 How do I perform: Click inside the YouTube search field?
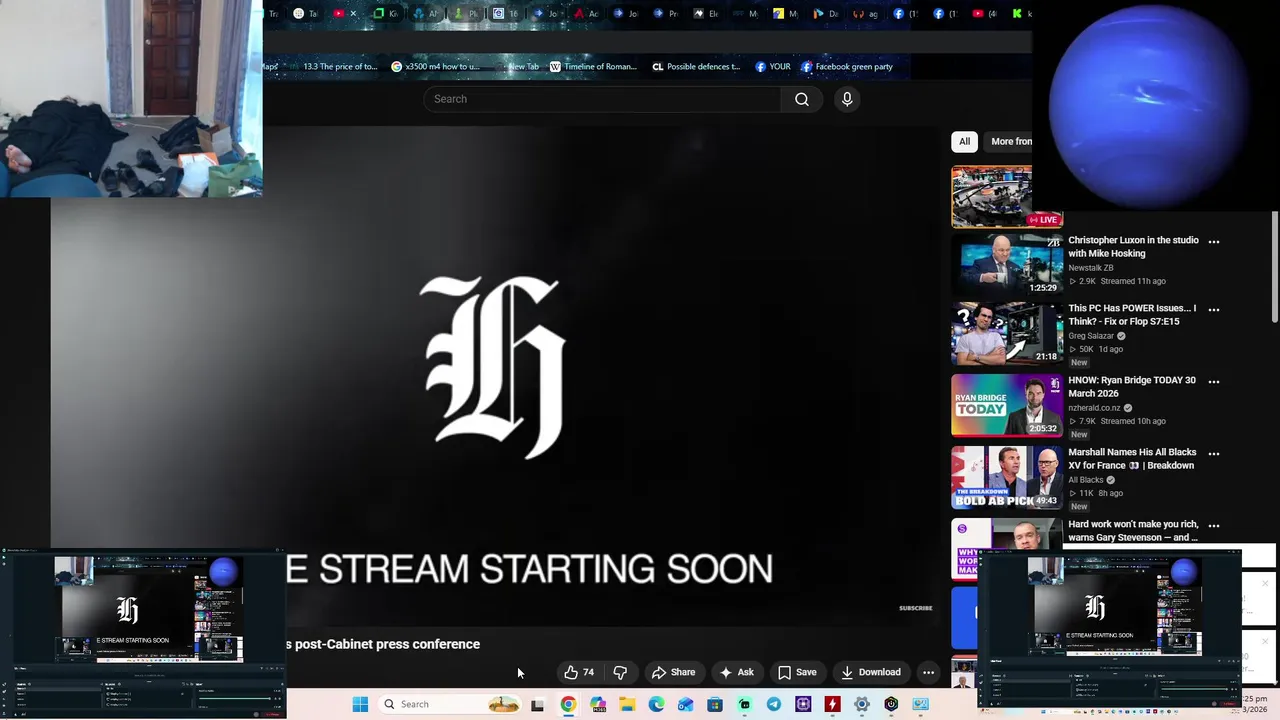pyautogui.click(x=602, y=99)
